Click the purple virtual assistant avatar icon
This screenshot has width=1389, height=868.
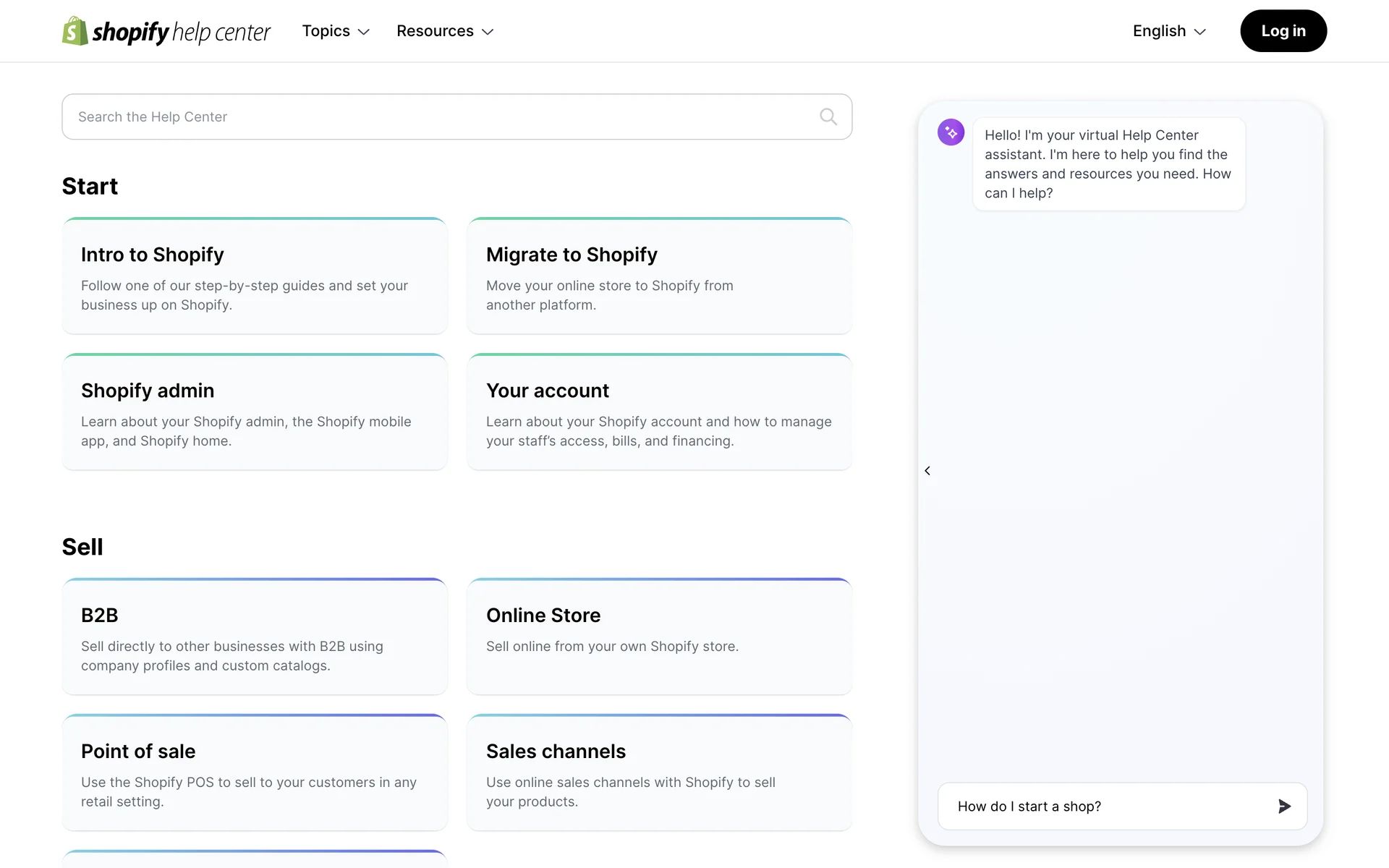click(951, 132)
